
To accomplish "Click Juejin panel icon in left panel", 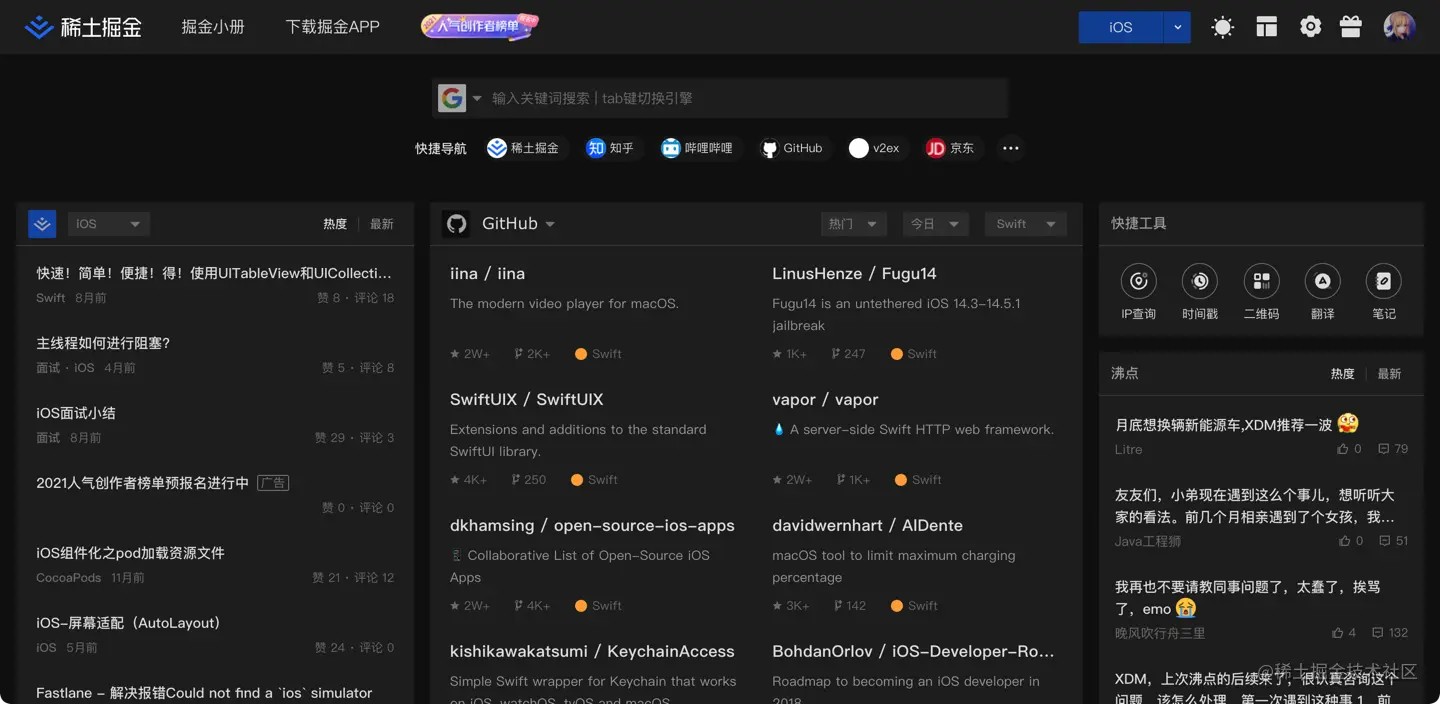I will tap(42, 224).
